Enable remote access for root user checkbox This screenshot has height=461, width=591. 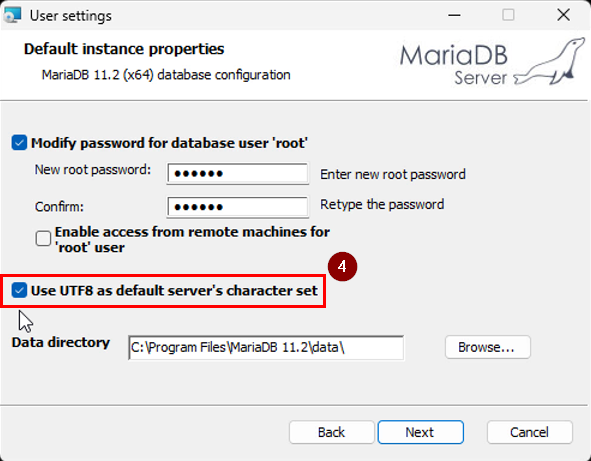coord(43,239)
